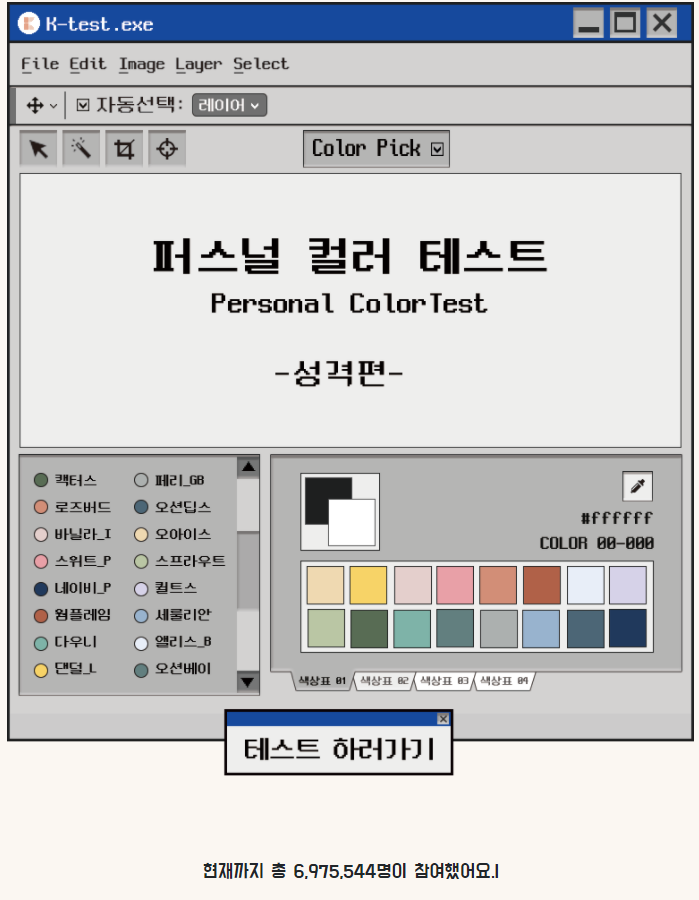Open the File menu
The height and width of the screenshot is (900, 699).
click(x=40, y=64)
